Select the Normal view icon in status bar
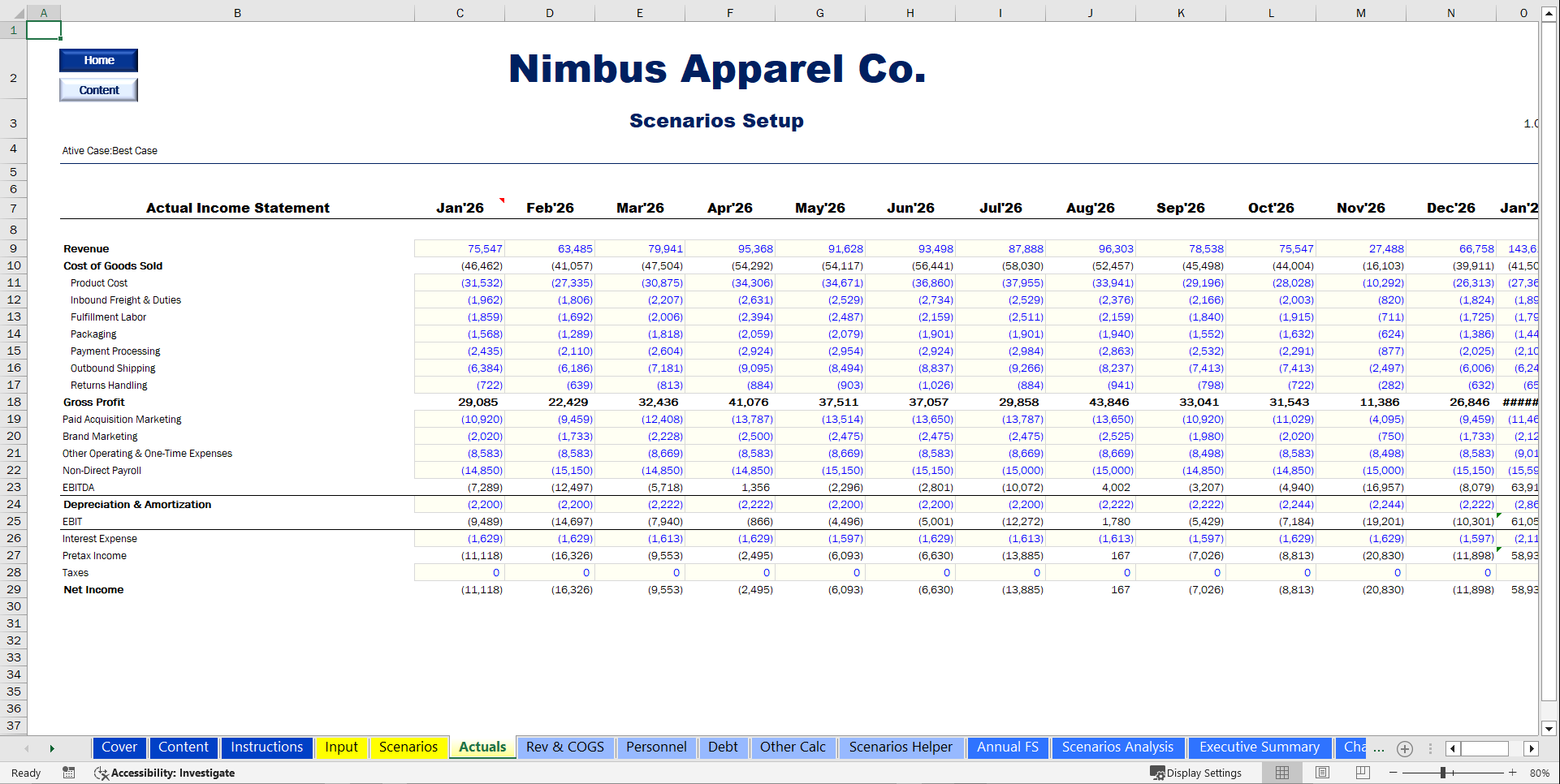Image resolution: width=1560 pixels, height=784 pixels. [x=1281, y=772]
